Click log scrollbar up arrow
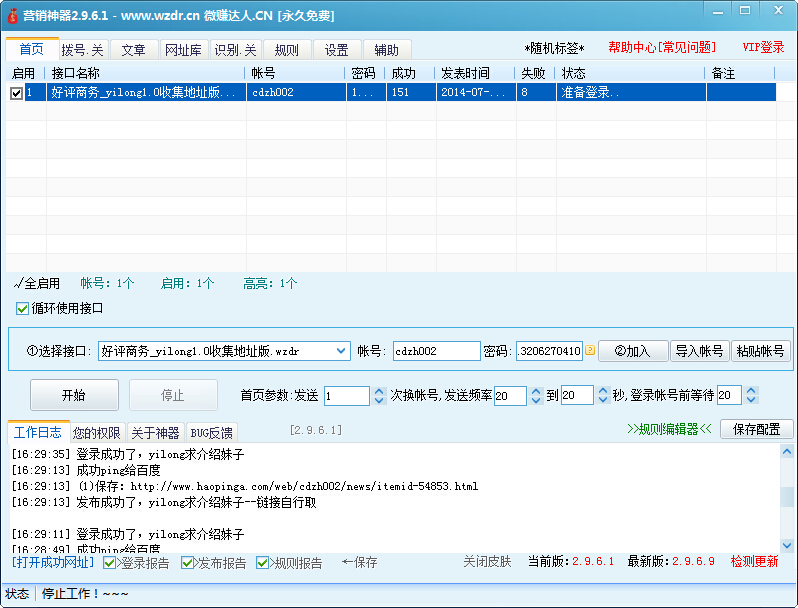798x608 pixels. coord(787,451)
